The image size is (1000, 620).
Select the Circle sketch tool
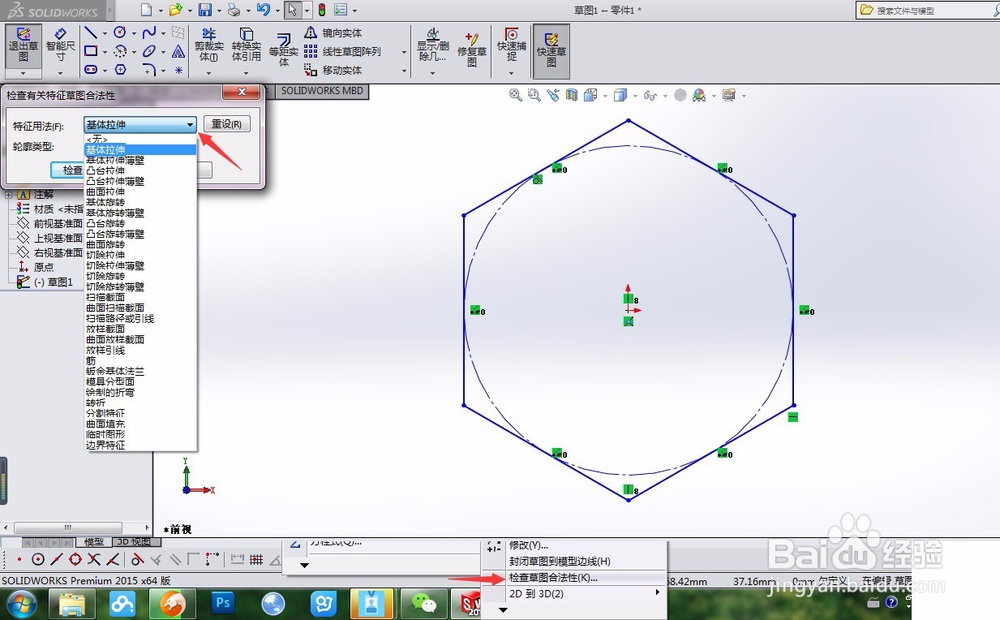coord(119,33)
